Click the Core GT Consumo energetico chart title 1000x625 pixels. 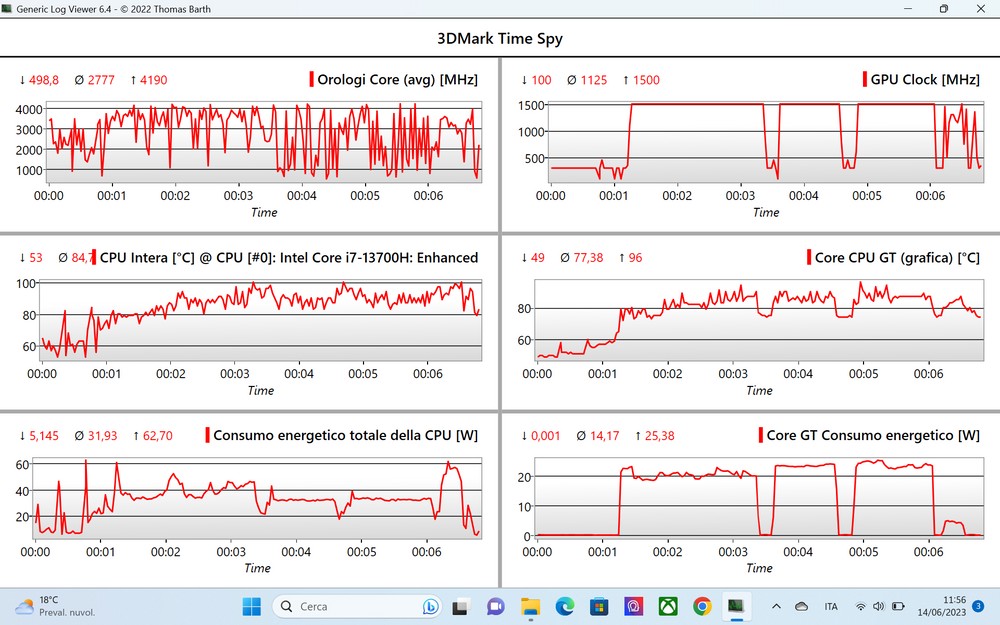tap(873, 435)
